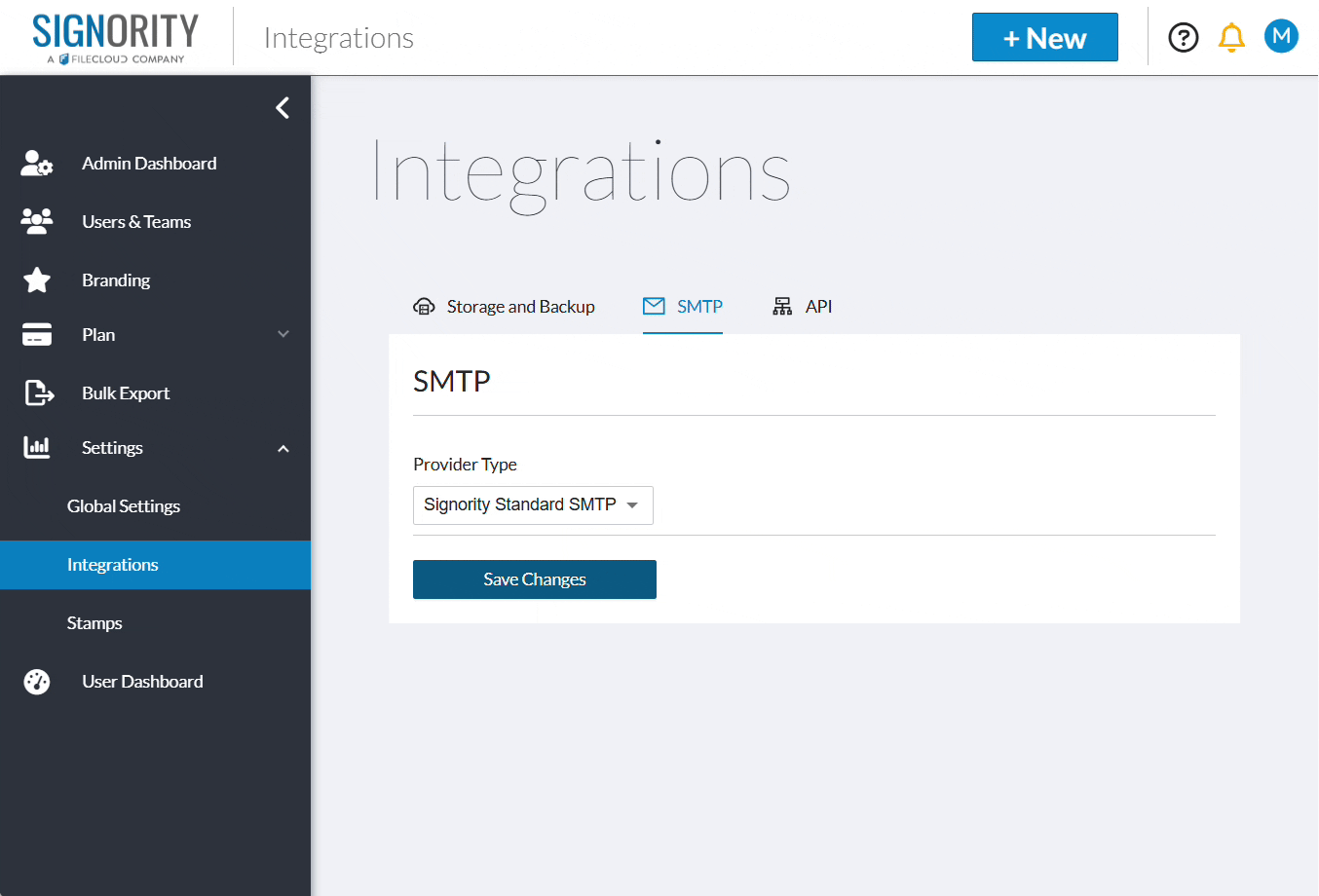The image size is (1319, 896).
Task: Collapse the sidebar with left chevron
Action: point(283,108)
